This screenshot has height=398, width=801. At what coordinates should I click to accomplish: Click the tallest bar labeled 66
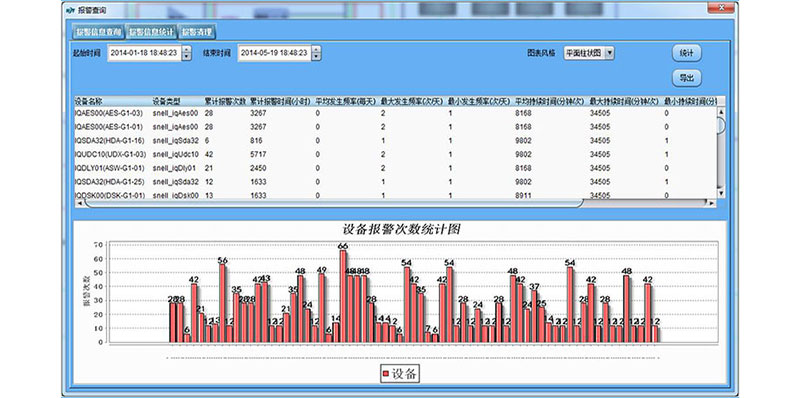(343, 296)
